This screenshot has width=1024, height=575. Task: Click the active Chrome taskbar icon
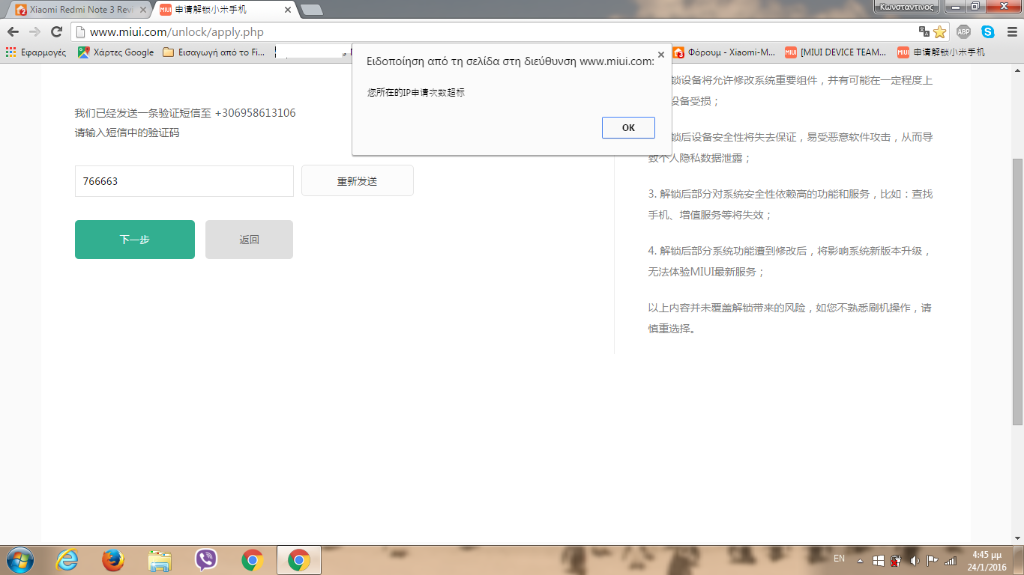click(x=298, y=561)
